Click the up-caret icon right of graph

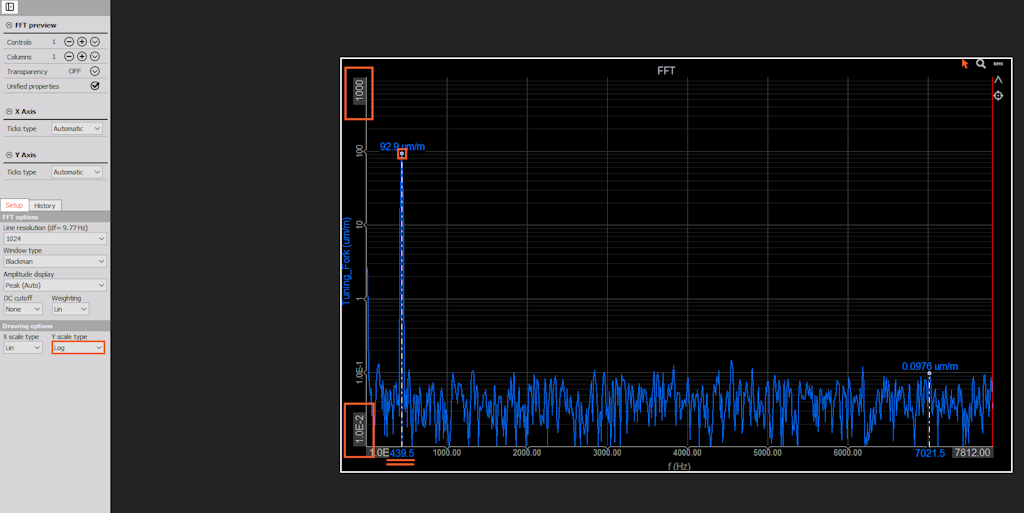tap(998, 80)
